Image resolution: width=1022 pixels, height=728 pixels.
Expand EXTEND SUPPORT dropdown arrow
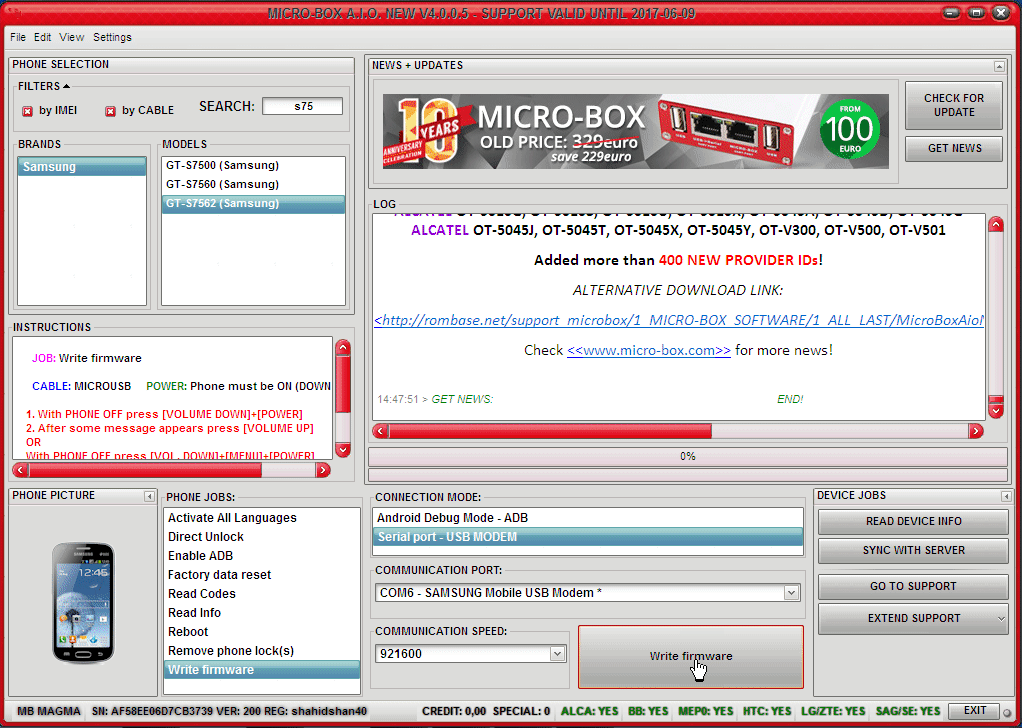1002,619
